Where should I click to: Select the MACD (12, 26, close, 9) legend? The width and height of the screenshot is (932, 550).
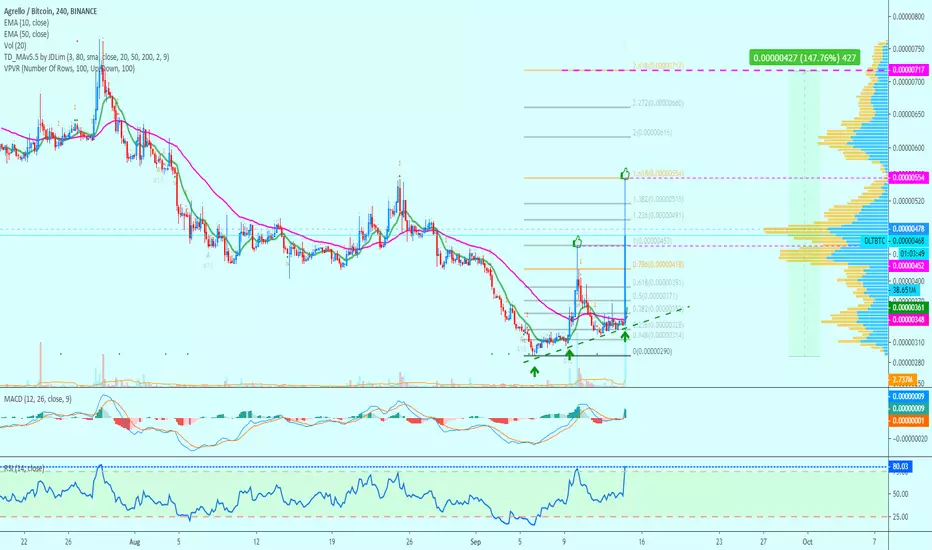coord(37,399)
